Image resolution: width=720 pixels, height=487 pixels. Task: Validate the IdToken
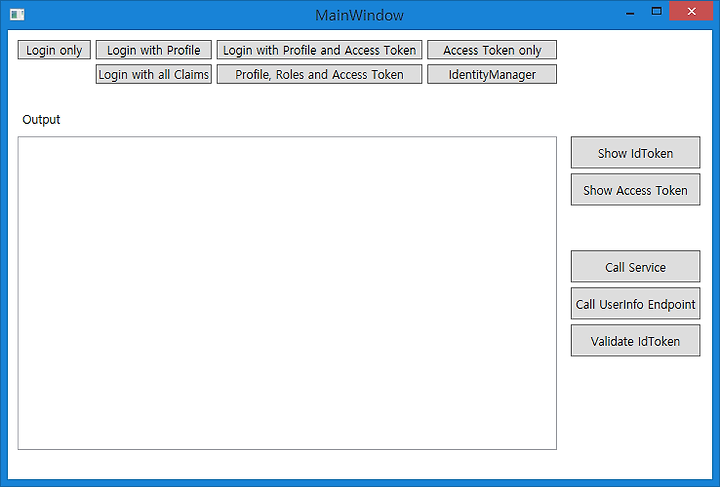[636, 341]
